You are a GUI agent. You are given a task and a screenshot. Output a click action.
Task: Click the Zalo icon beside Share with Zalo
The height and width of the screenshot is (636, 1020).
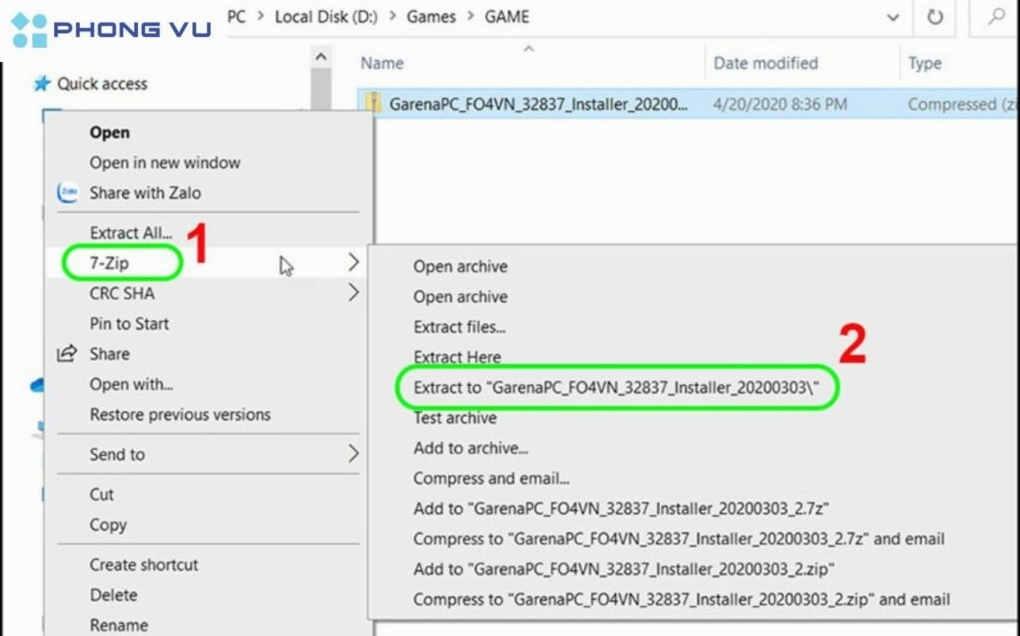68,193
